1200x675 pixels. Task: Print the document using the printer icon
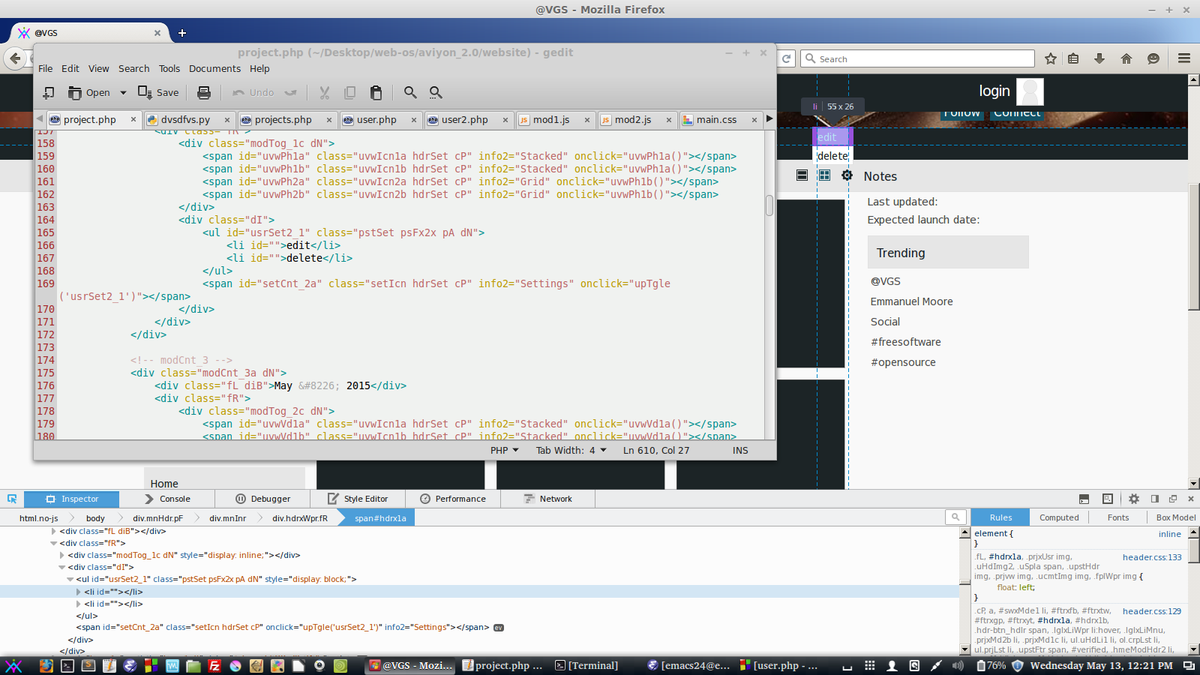(x=204, y=92)
